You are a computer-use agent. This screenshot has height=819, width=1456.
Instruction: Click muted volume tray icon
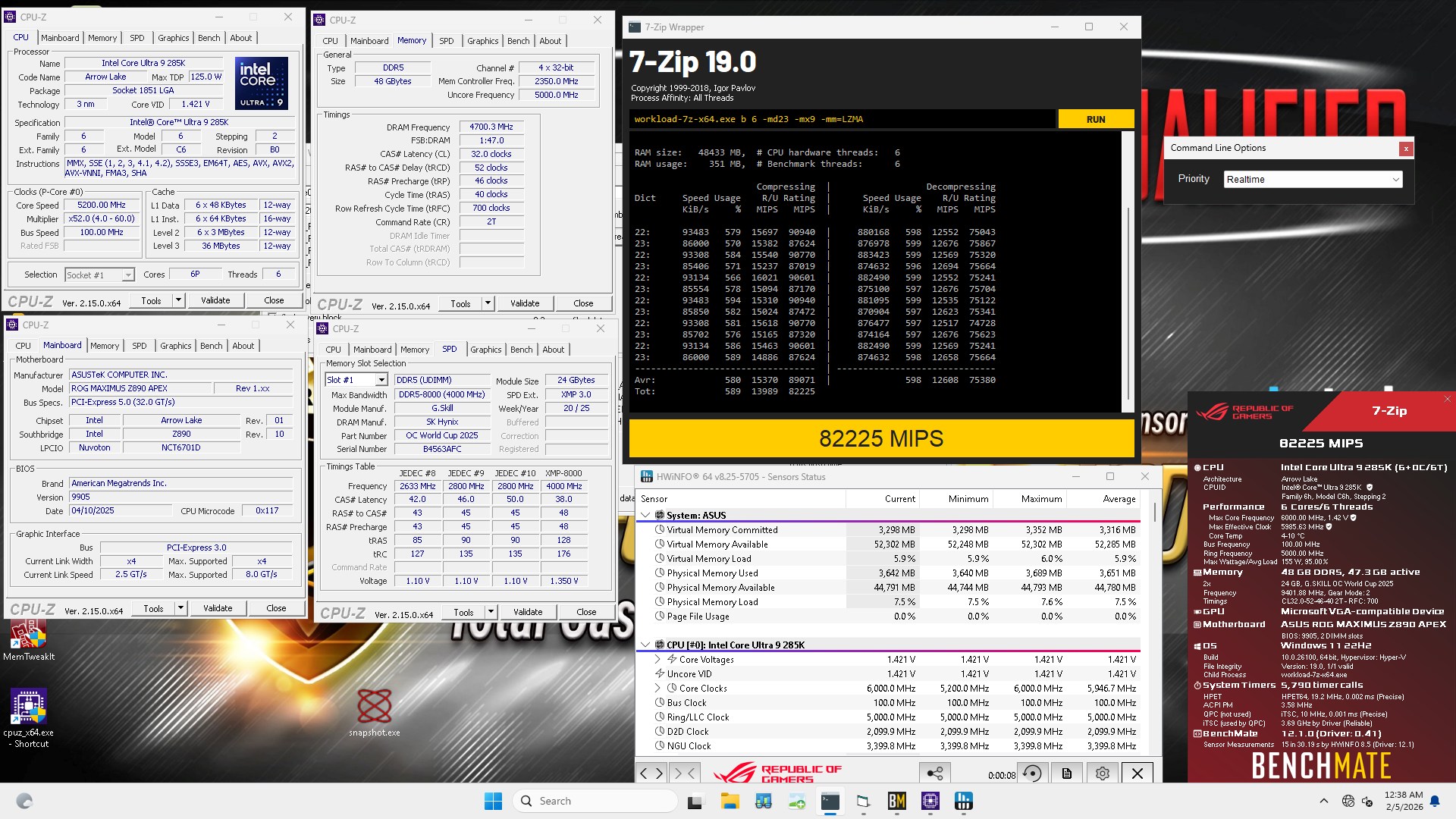click(x=1367, y=801)
